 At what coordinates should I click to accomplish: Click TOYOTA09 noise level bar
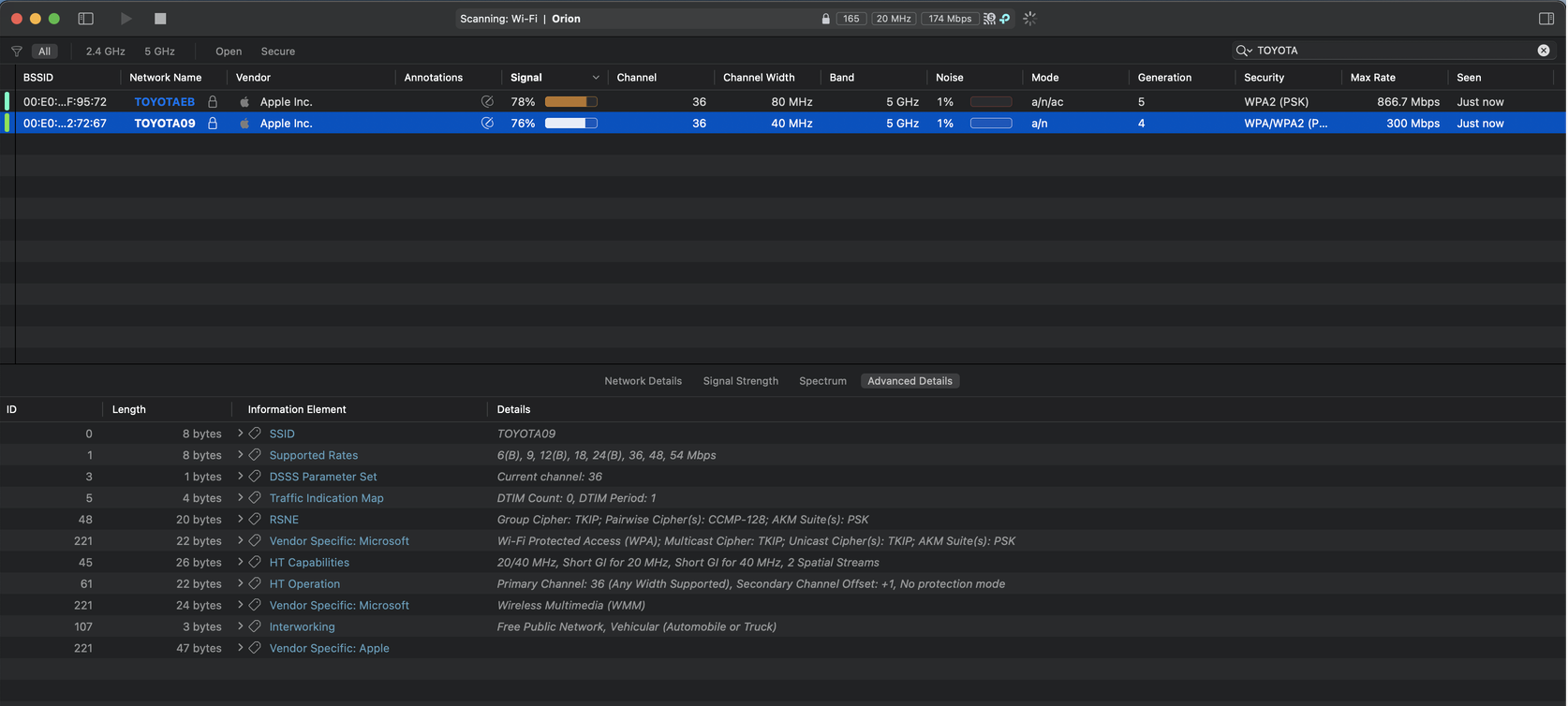(x=991, y=123)
